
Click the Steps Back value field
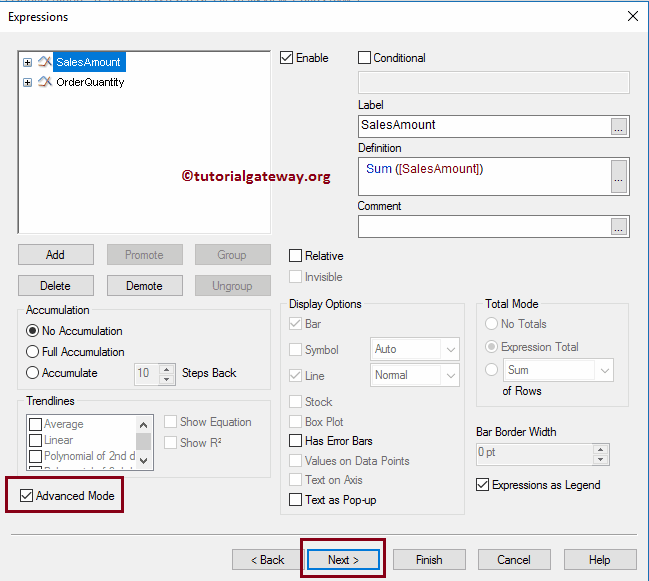click(147, 374)
